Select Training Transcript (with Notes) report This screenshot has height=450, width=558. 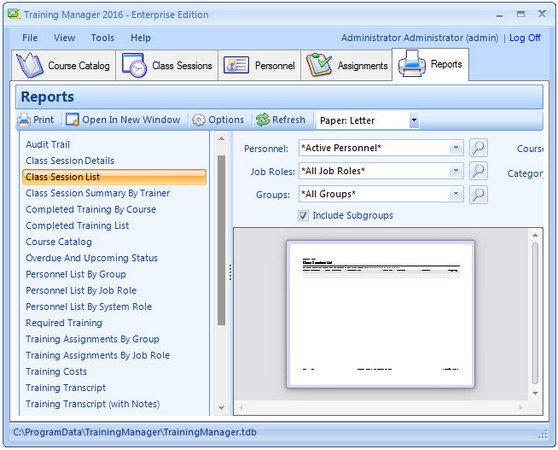(x=93, y=404)
